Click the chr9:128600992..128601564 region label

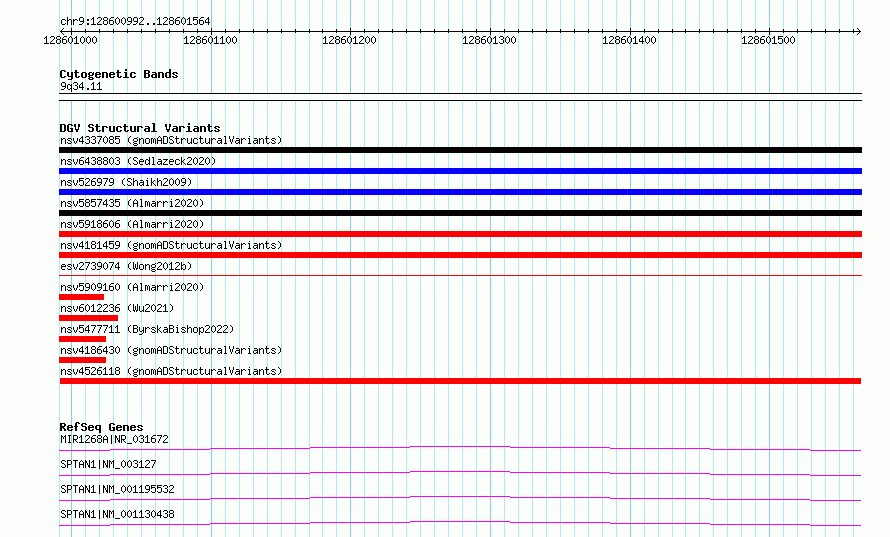(x=135, y=22)
